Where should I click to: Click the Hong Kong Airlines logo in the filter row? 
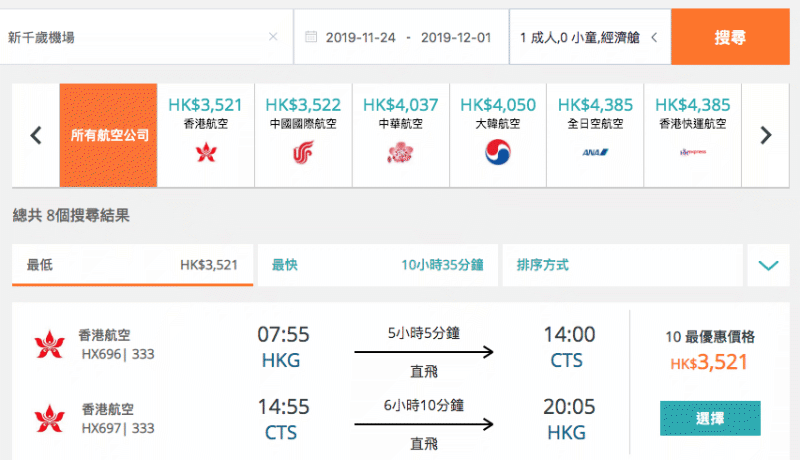coord(206,152)
